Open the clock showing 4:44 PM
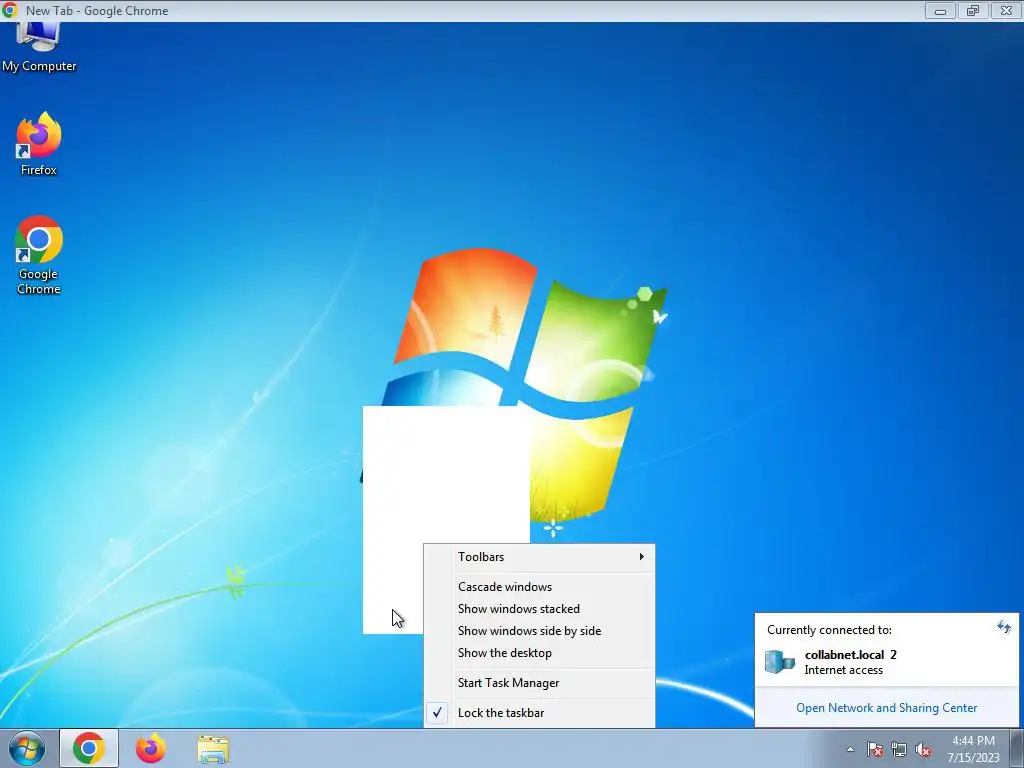Image resolution: width=1024 pixels, height=768 pixels. pyautogui.click(x=974, y=749)
